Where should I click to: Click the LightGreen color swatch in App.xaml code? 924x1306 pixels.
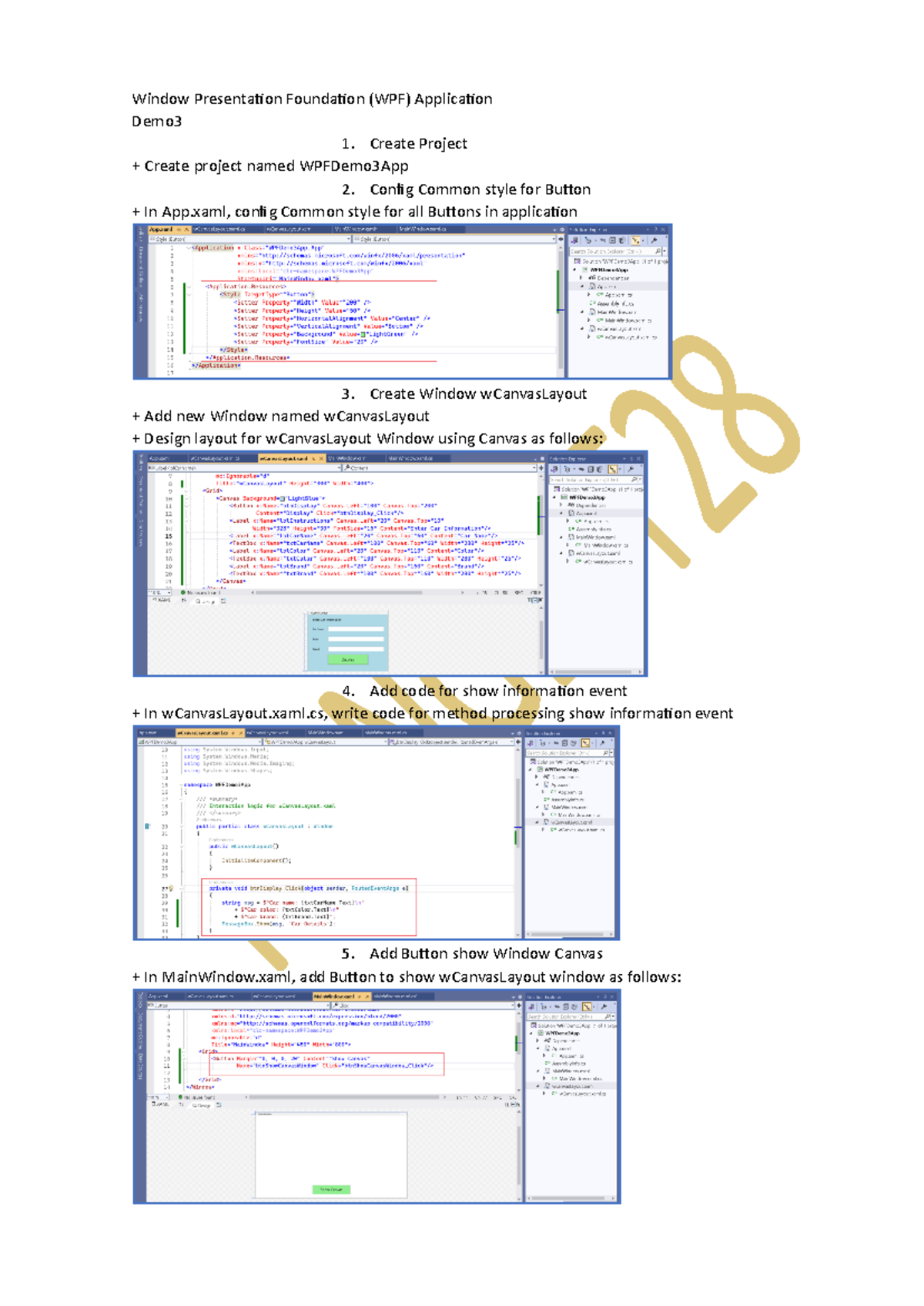tap(363, 334)
